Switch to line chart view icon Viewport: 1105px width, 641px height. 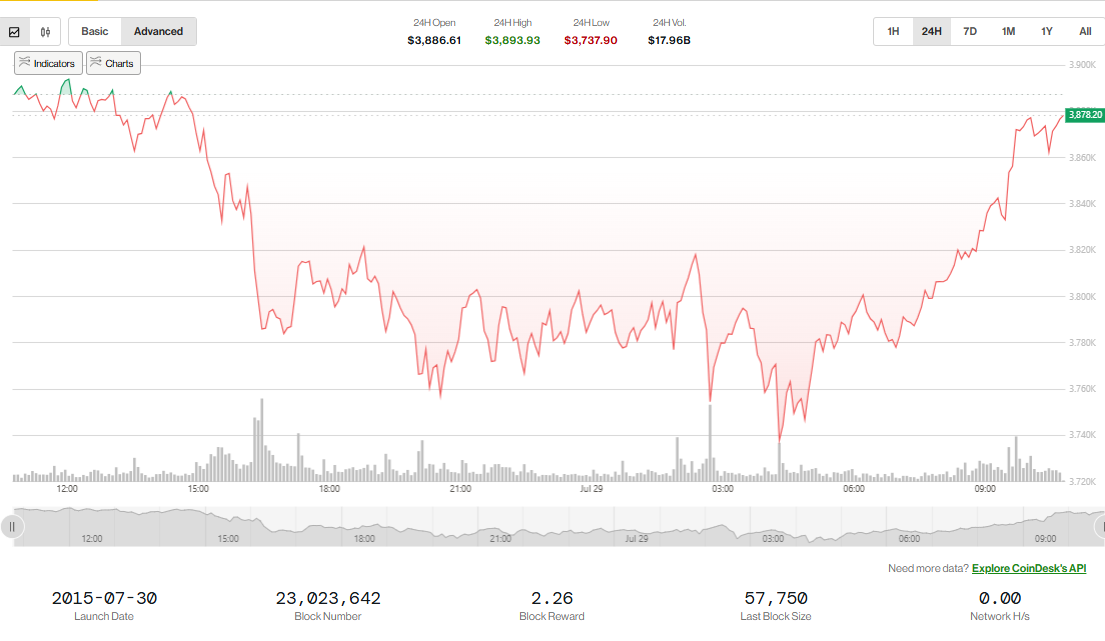click(14, 32)
